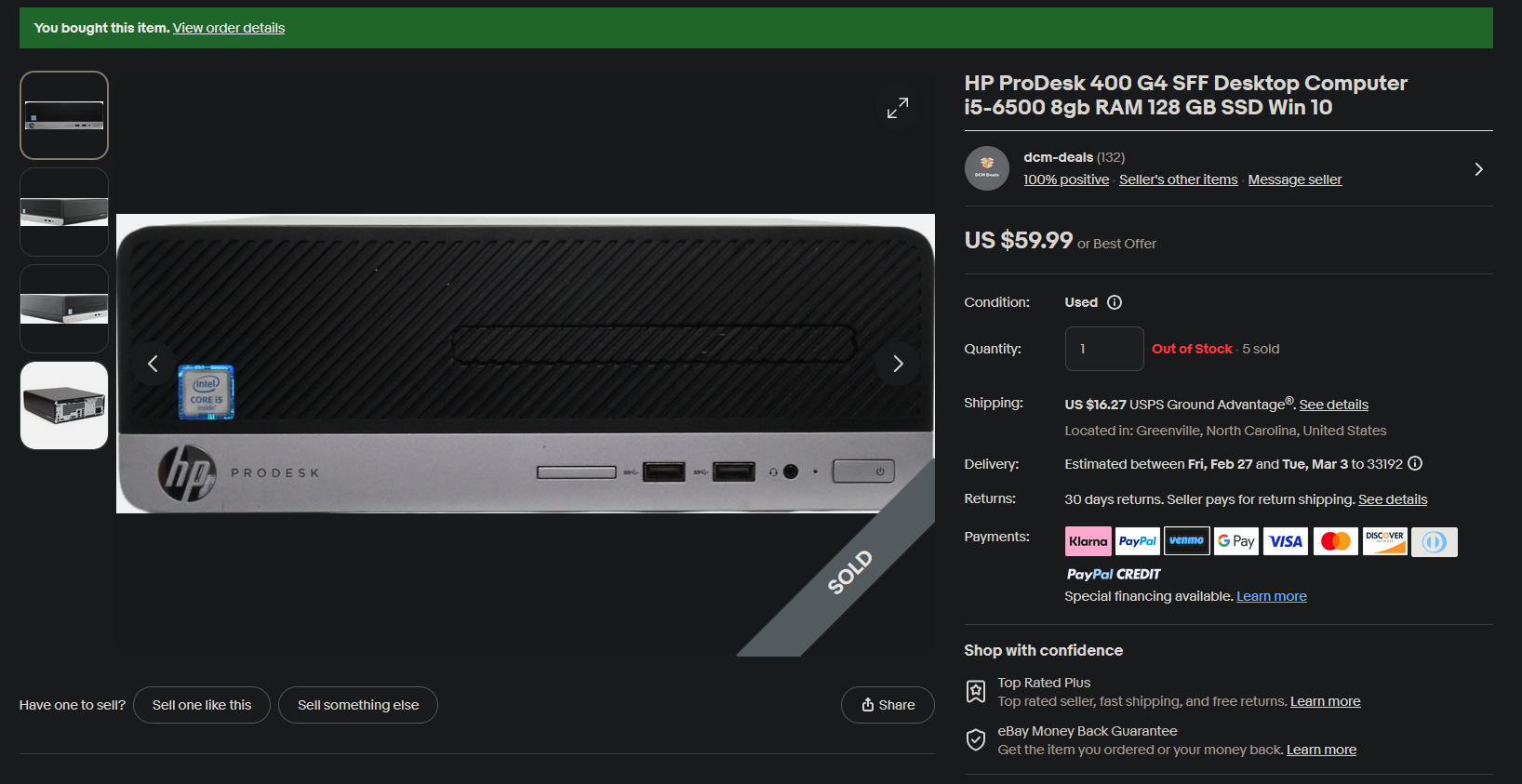Click the Money Back Guarantee shield icon

tap(976, 739)
